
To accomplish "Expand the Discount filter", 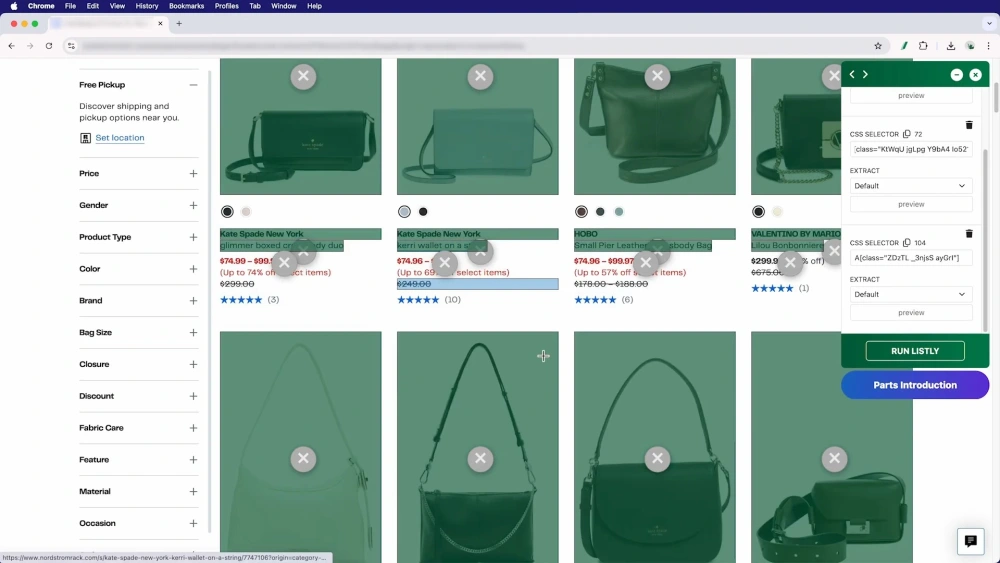I will point(193,396).
